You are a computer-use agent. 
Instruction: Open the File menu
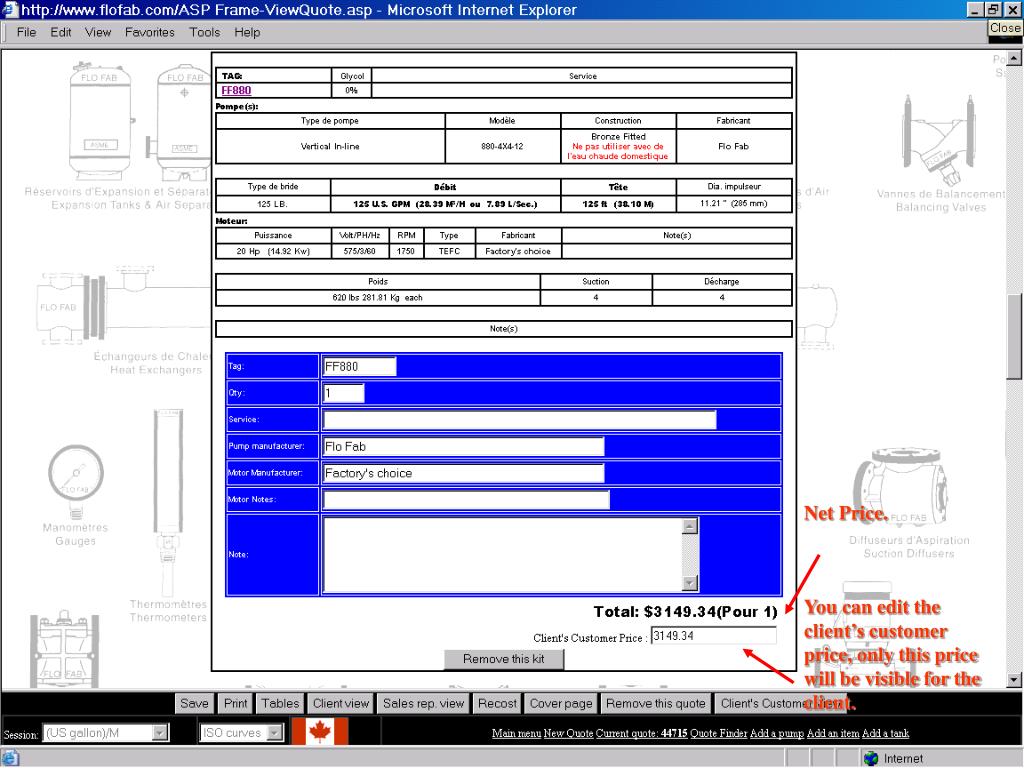[x=26, y=32]
